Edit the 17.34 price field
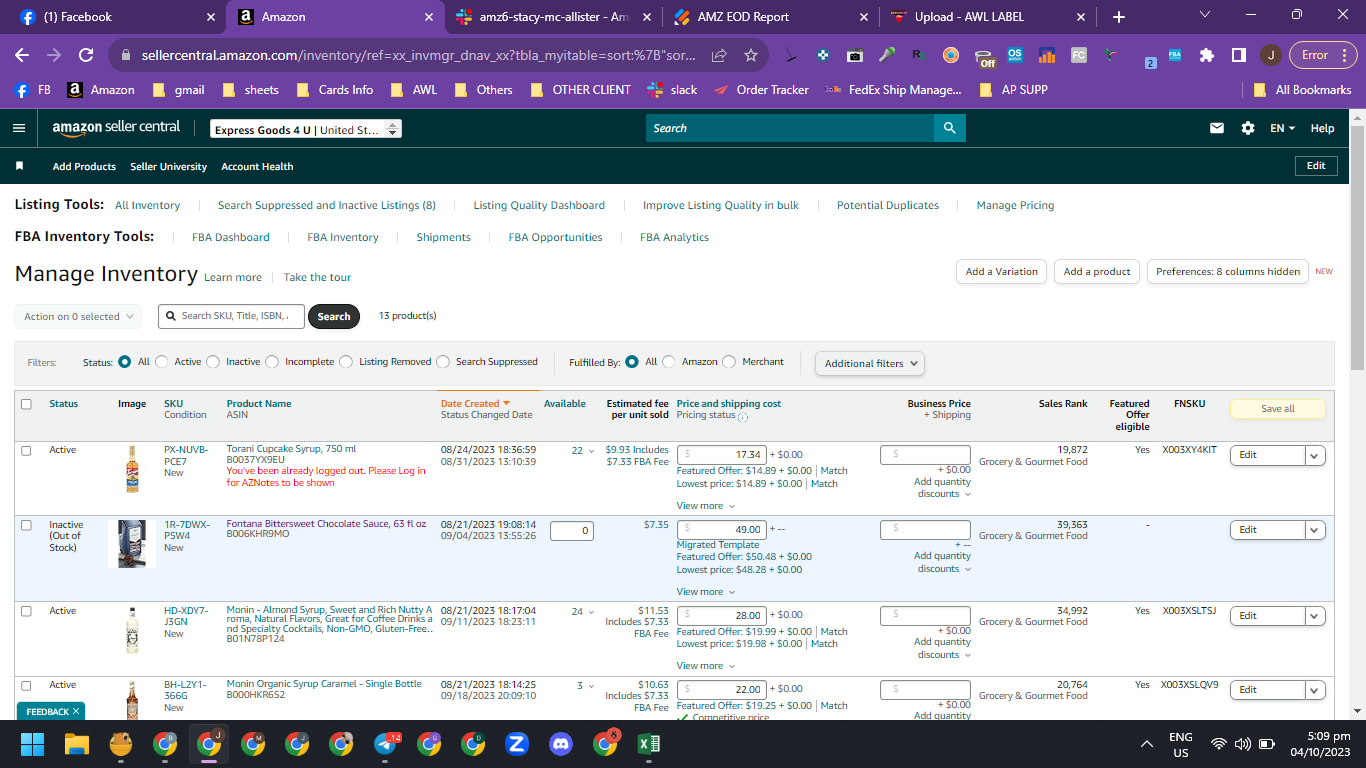Screen dimensions: 1366x768 [x=722, y=454]
